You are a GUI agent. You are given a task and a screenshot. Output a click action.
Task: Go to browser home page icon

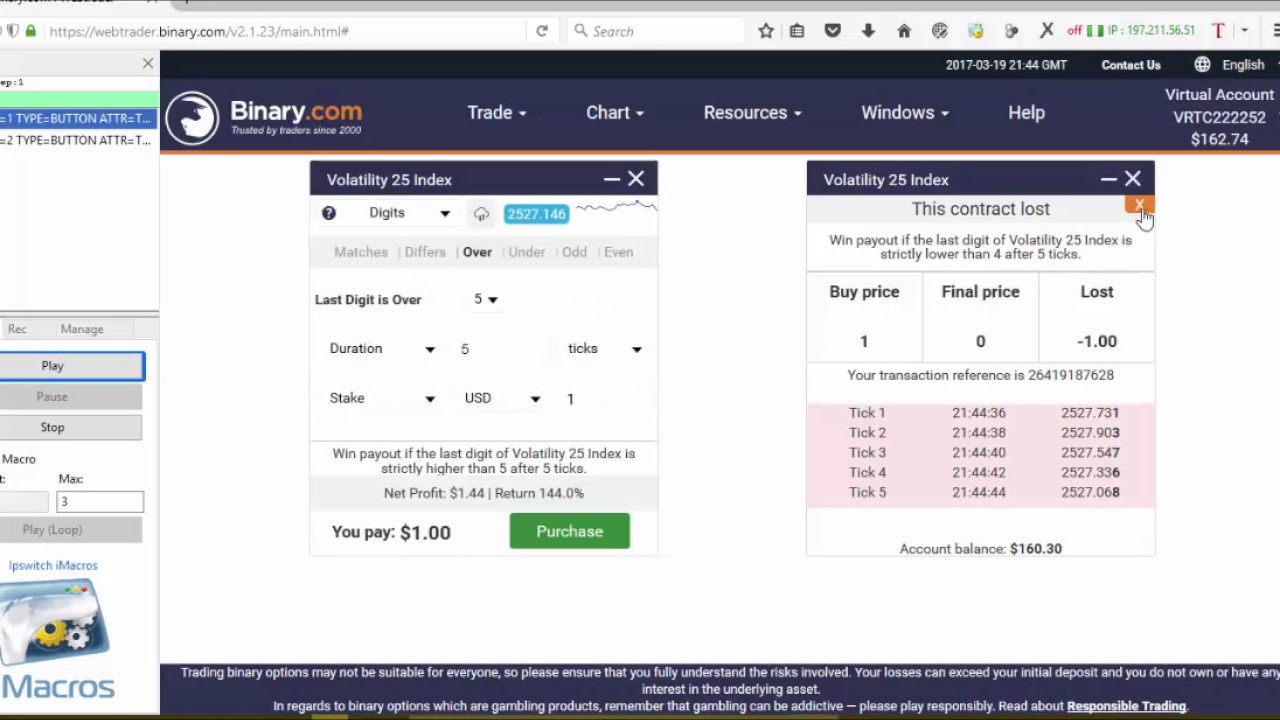[x=904, y=31]
